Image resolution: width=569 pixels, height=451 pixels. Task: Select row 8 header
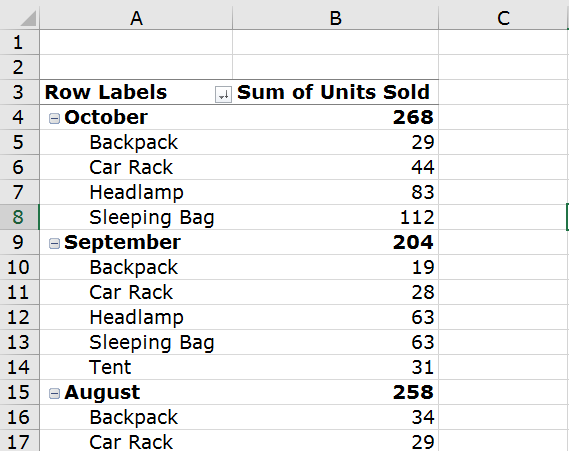point(19,217)
